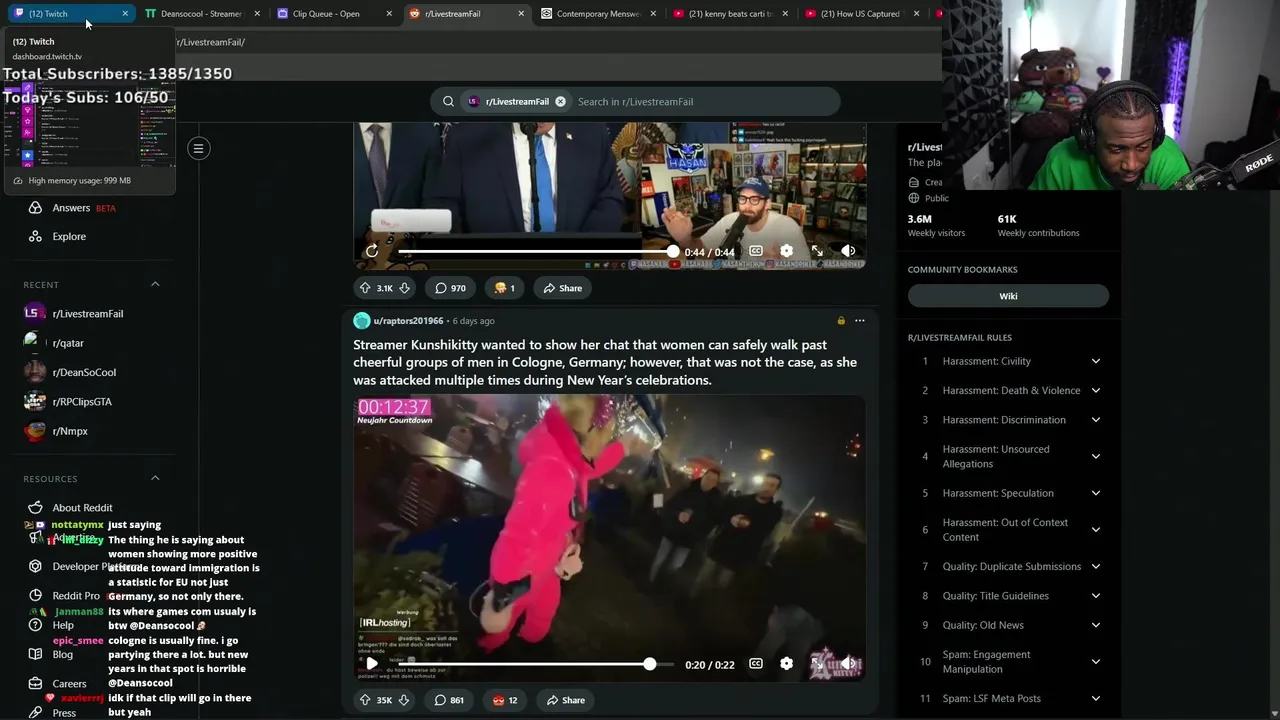Open u/raptors201966 profile
This screenshot has height=720, width=1280.
pyautogui.click(x=408, y=321)
